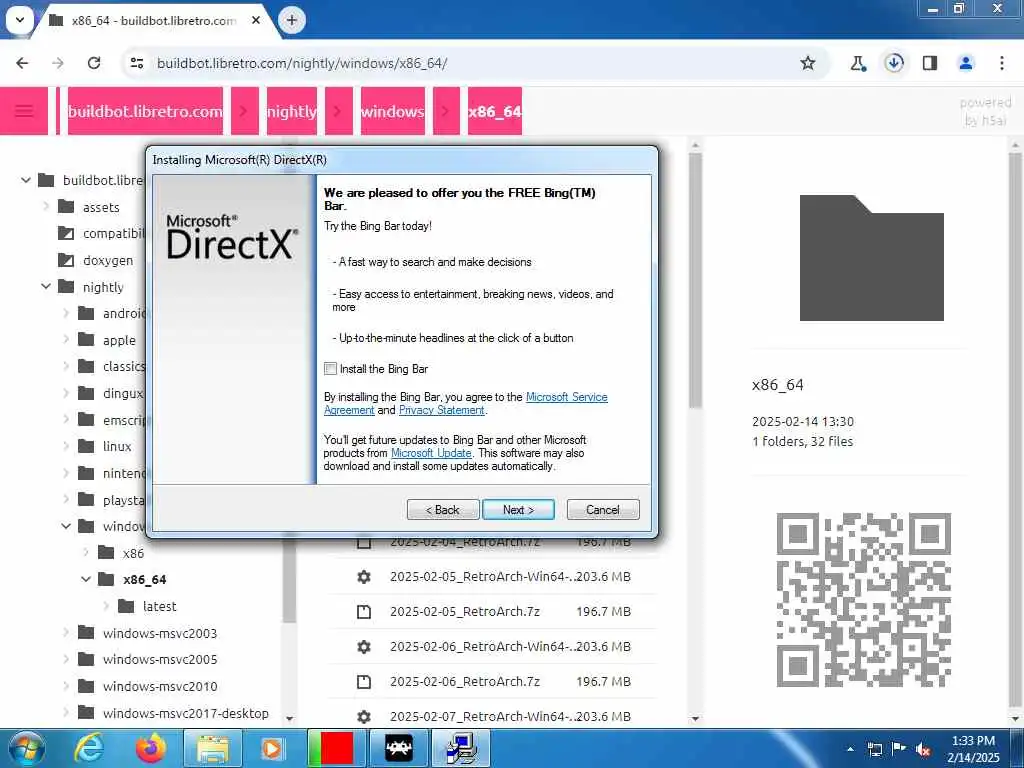Open Chrome Labs flask icon

coord(858,63)
